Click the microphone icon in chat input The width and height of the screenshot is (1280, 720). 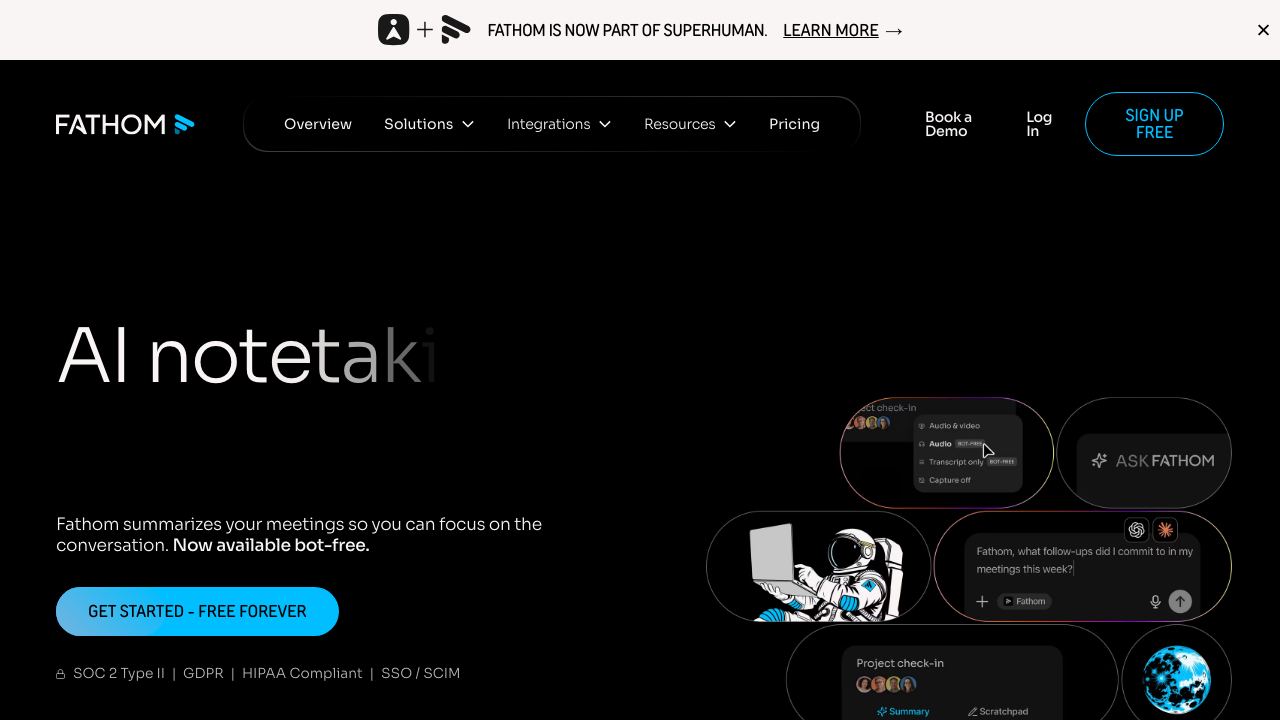pos(1155,601)
